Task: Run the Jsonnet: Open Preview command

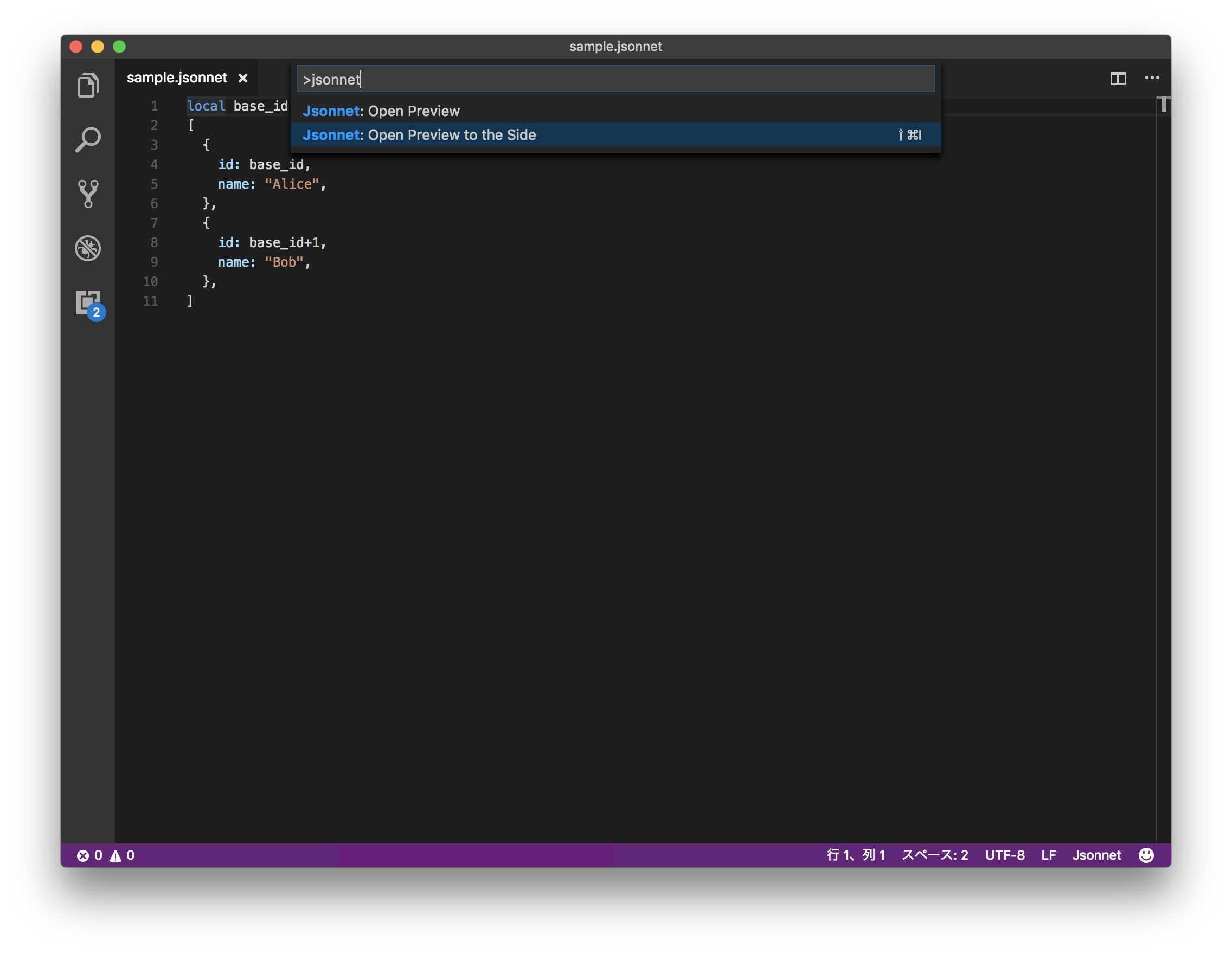Action: tap(381, 111)
